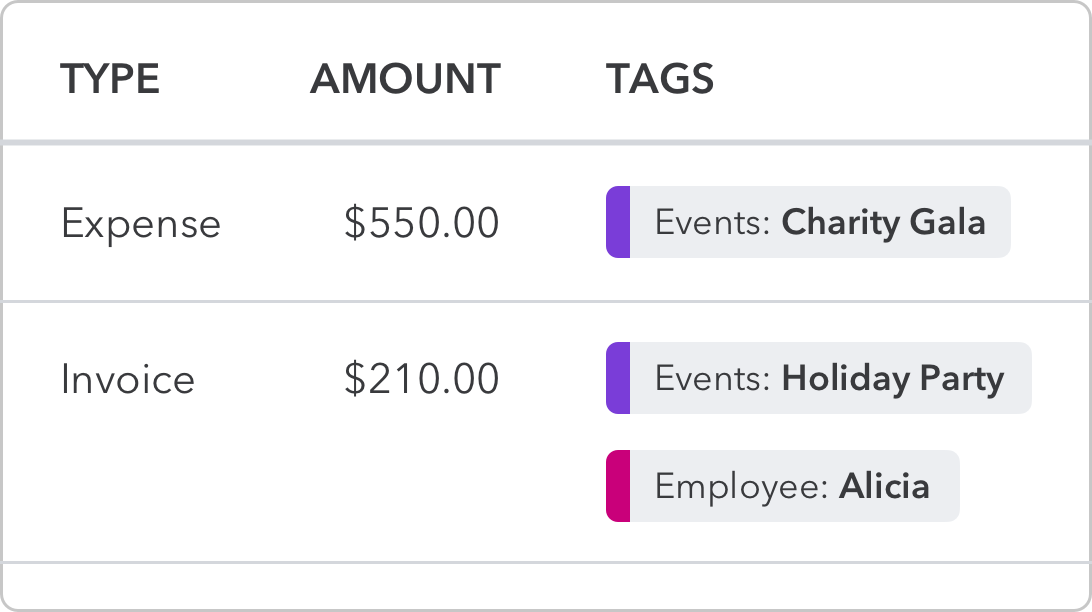Click the bold Holiday Party tag name
Screen dimensions: 1092x612
pyautogui.click(x=893, y=379)
